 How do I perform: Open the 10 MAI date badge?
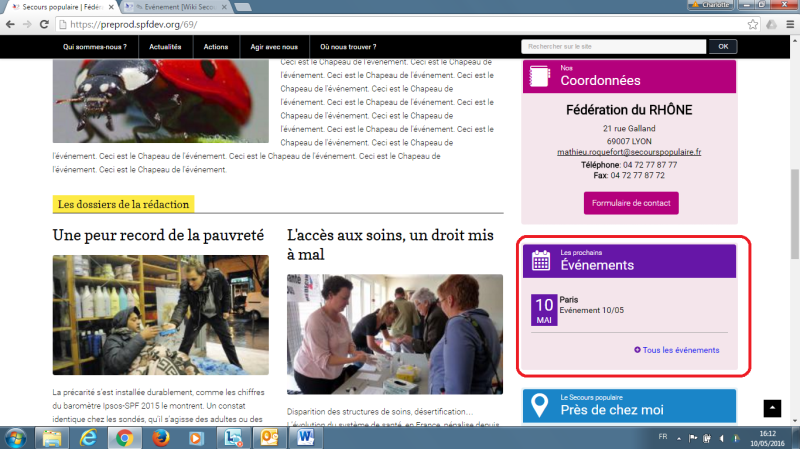coord(544,310)
